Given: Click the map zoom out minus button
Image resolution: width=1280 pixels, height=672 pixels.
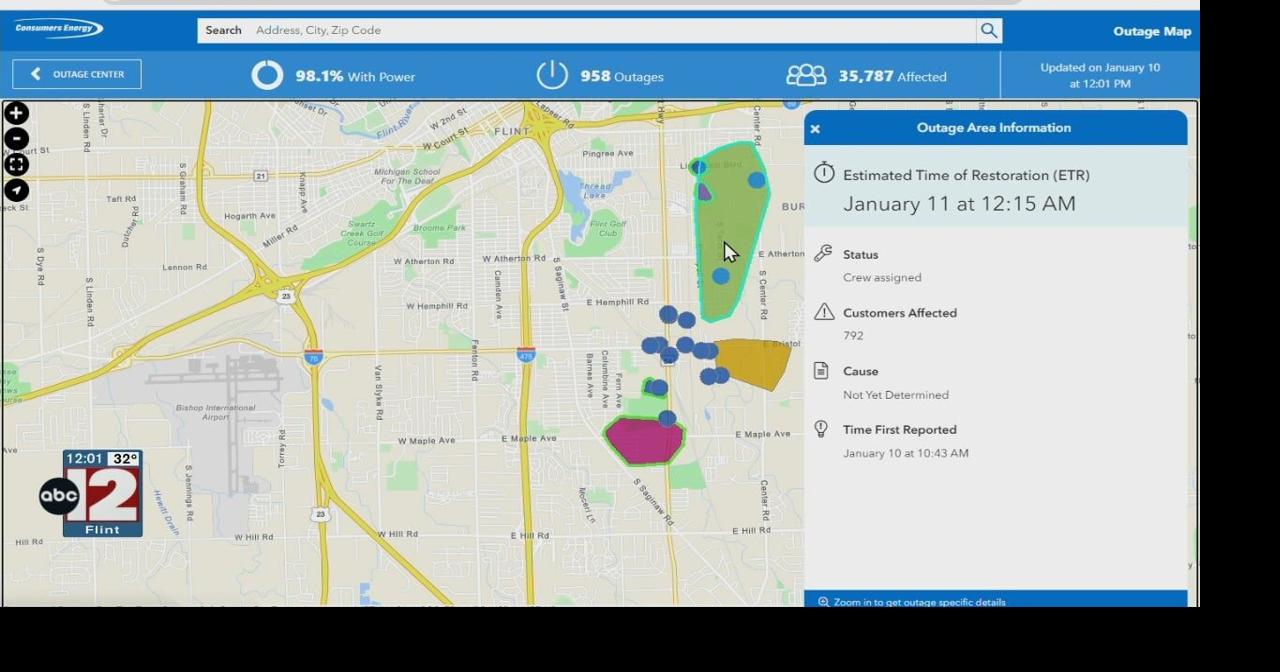Looking at the screenshot, I should 16,139.
